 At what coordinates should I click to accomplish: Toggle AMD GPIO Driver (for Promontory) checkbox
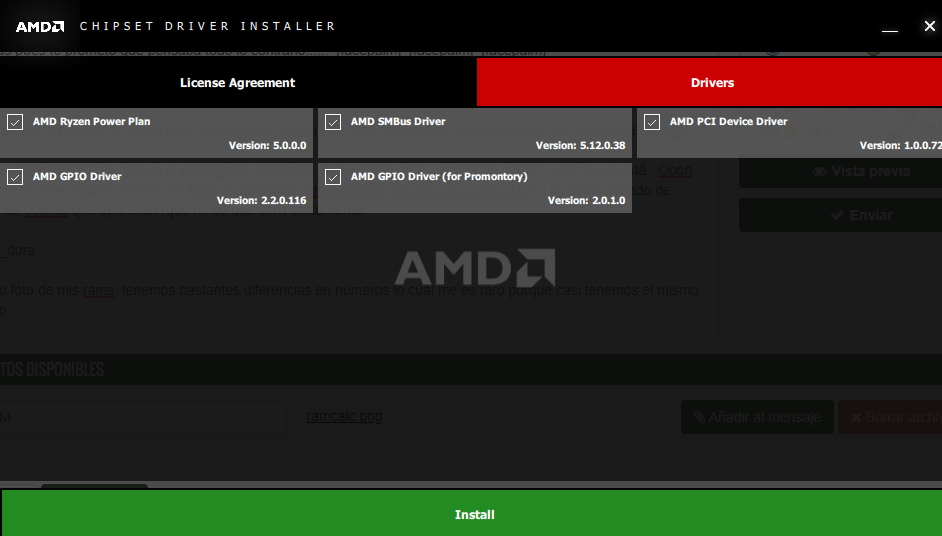(334, 177)
